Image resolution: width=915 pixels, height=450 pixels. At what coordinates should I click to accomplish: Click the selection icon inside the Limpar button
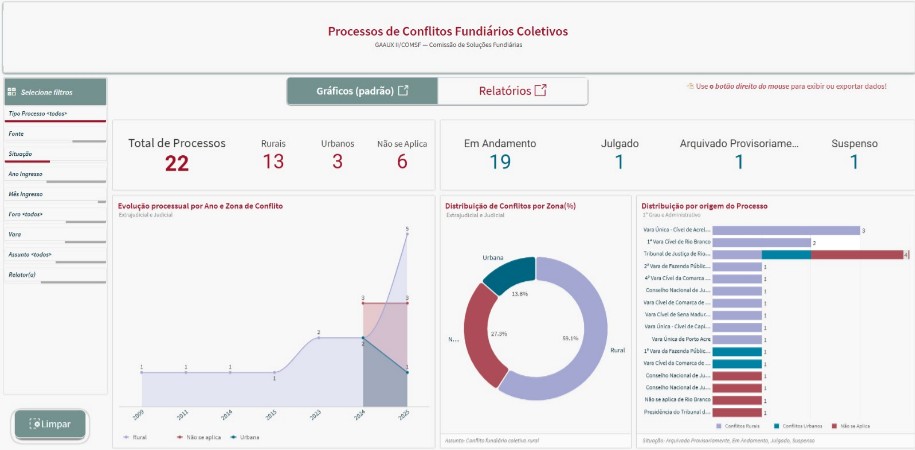pyautogui.click(x=34, y=425)
